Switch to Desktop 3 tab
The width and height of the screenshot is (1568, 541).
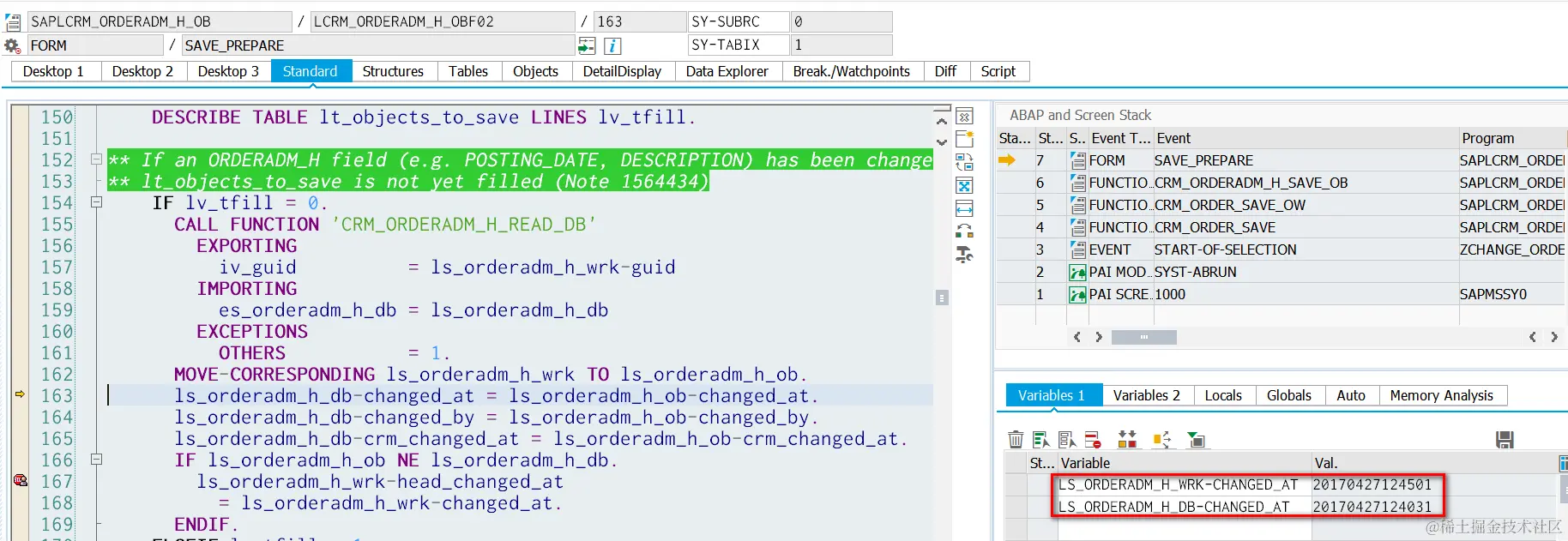click(x=228, y=71)
